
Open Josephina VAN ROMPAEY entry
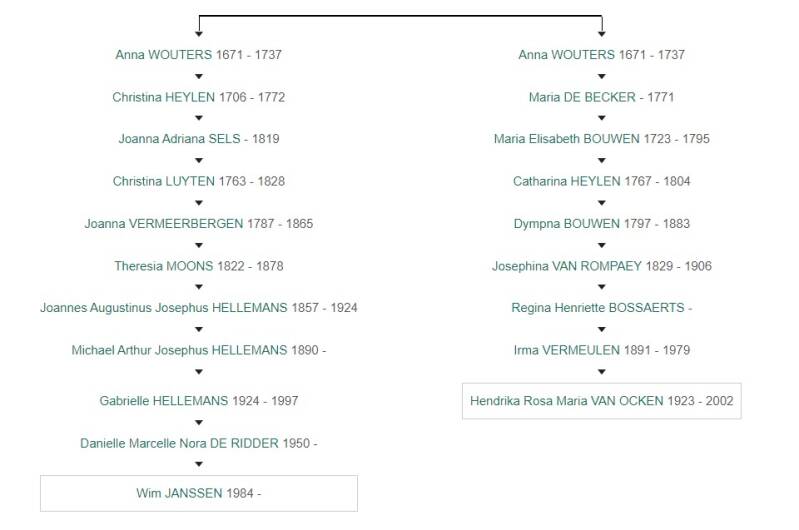(x=601, y=266)
